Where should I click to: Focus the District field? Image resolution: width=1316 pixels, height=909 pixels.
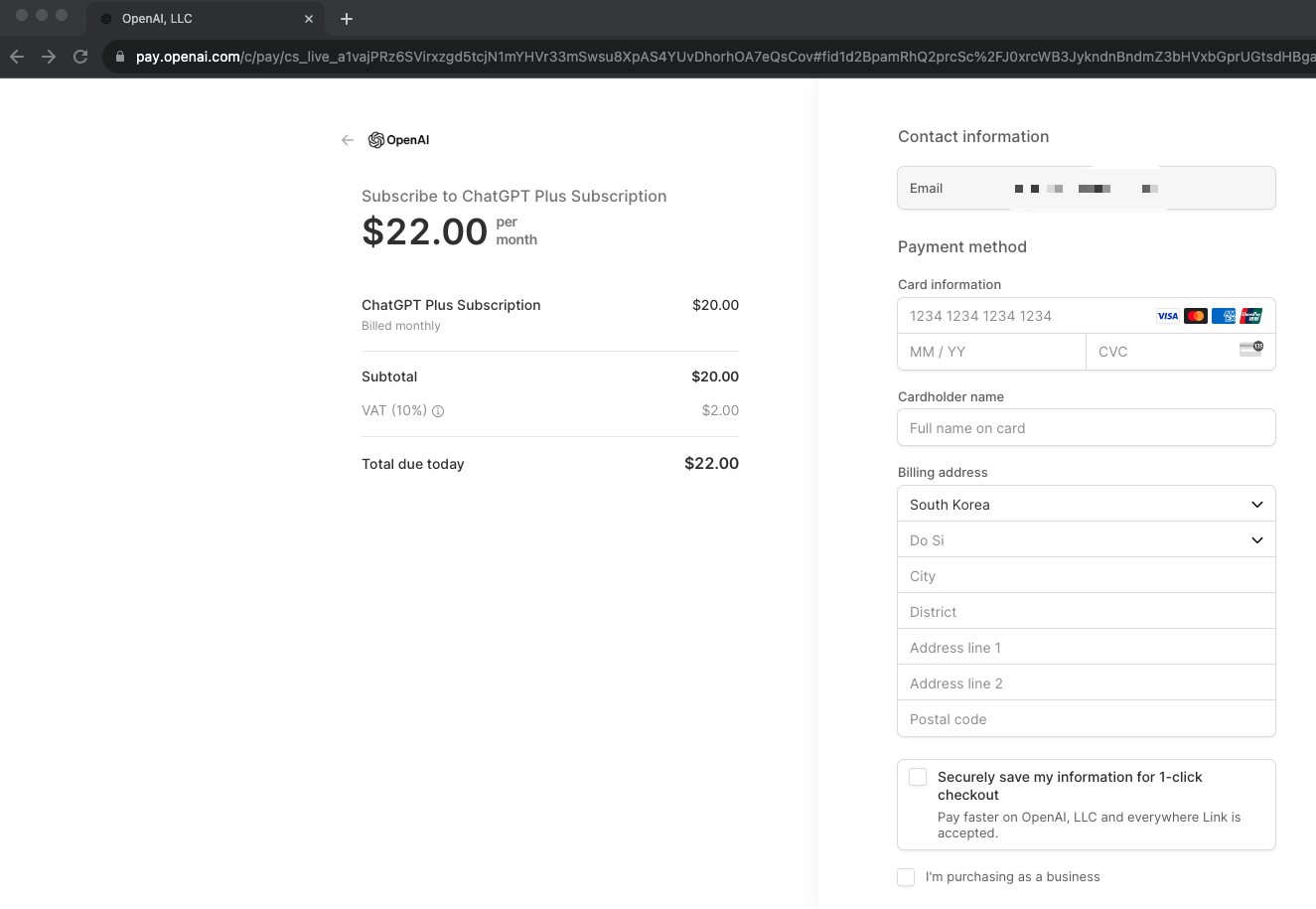[x=1087, y=612]
